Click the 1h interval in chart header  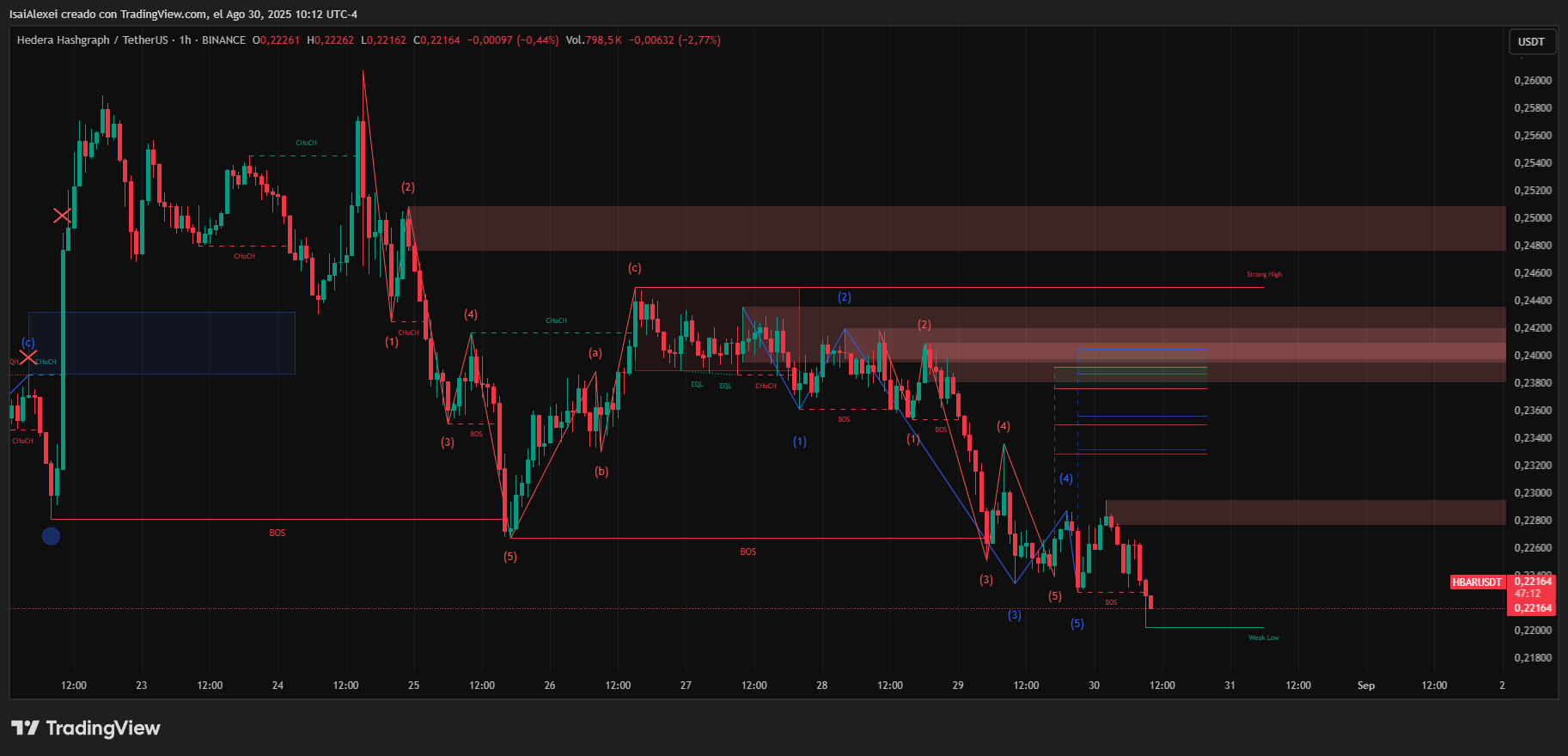(x=185, y=40)
